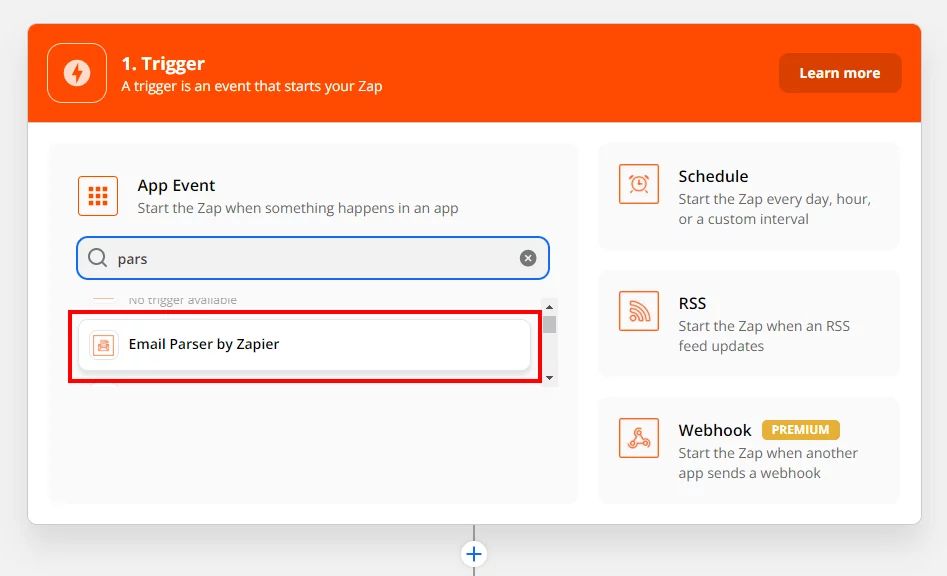Choose the Schedule trigger card
This screenshot has height=576, width=947.
pyautogui.click(x=749, y=196)
